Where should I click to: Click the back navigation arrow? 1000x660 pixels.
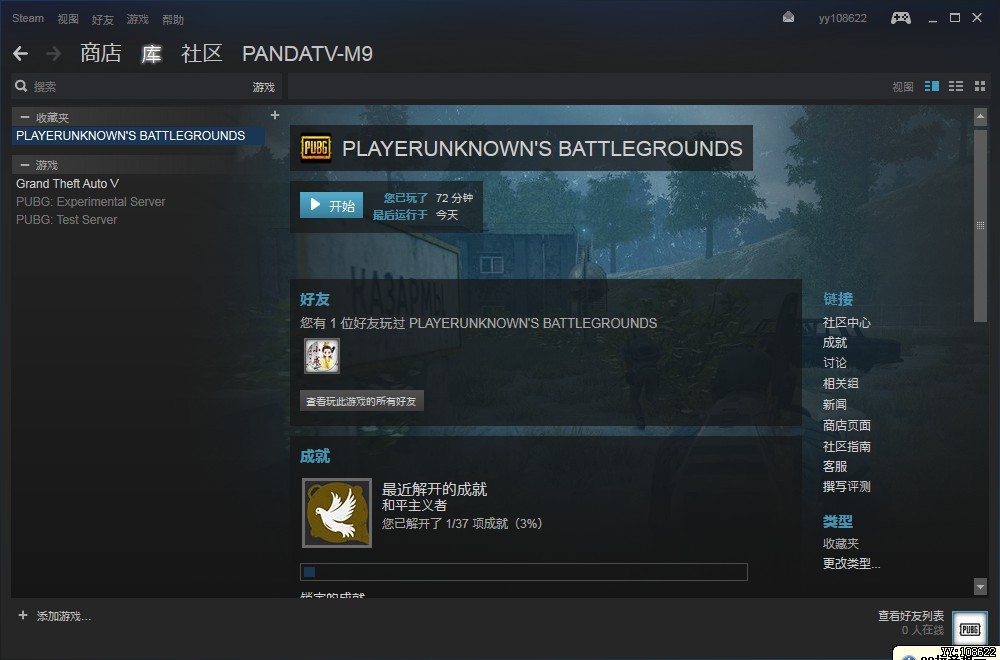pyautogui.click(x=20, y=54)
